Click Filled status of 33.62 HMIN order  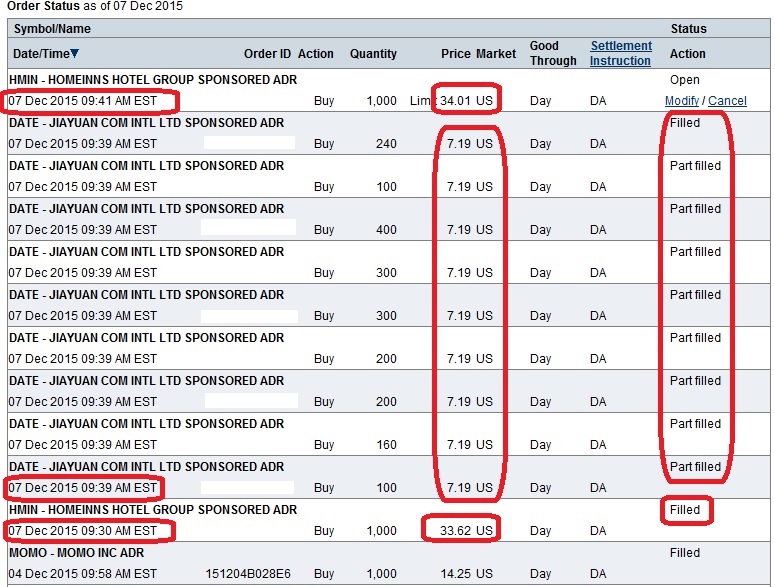pos(685,509)
